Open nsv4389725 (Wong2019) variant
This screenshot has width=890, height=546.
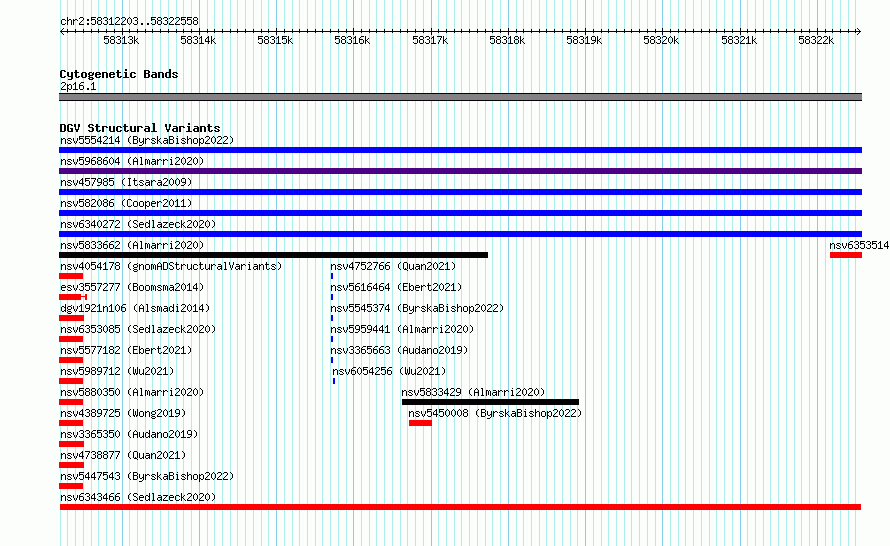pos(123,413)
